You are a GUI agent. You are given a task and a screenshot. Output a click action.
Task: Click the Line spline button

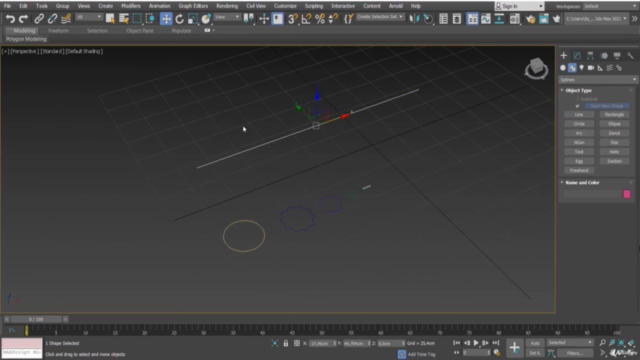click(x=579, y=115)
